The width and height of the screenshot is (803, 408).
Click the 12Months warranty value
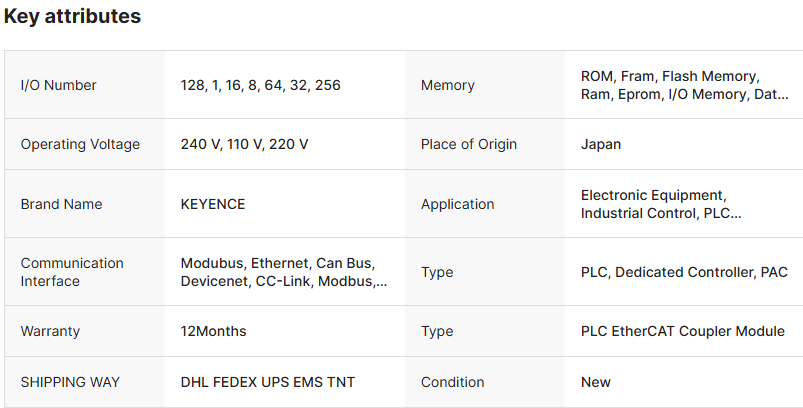[213, 331]
